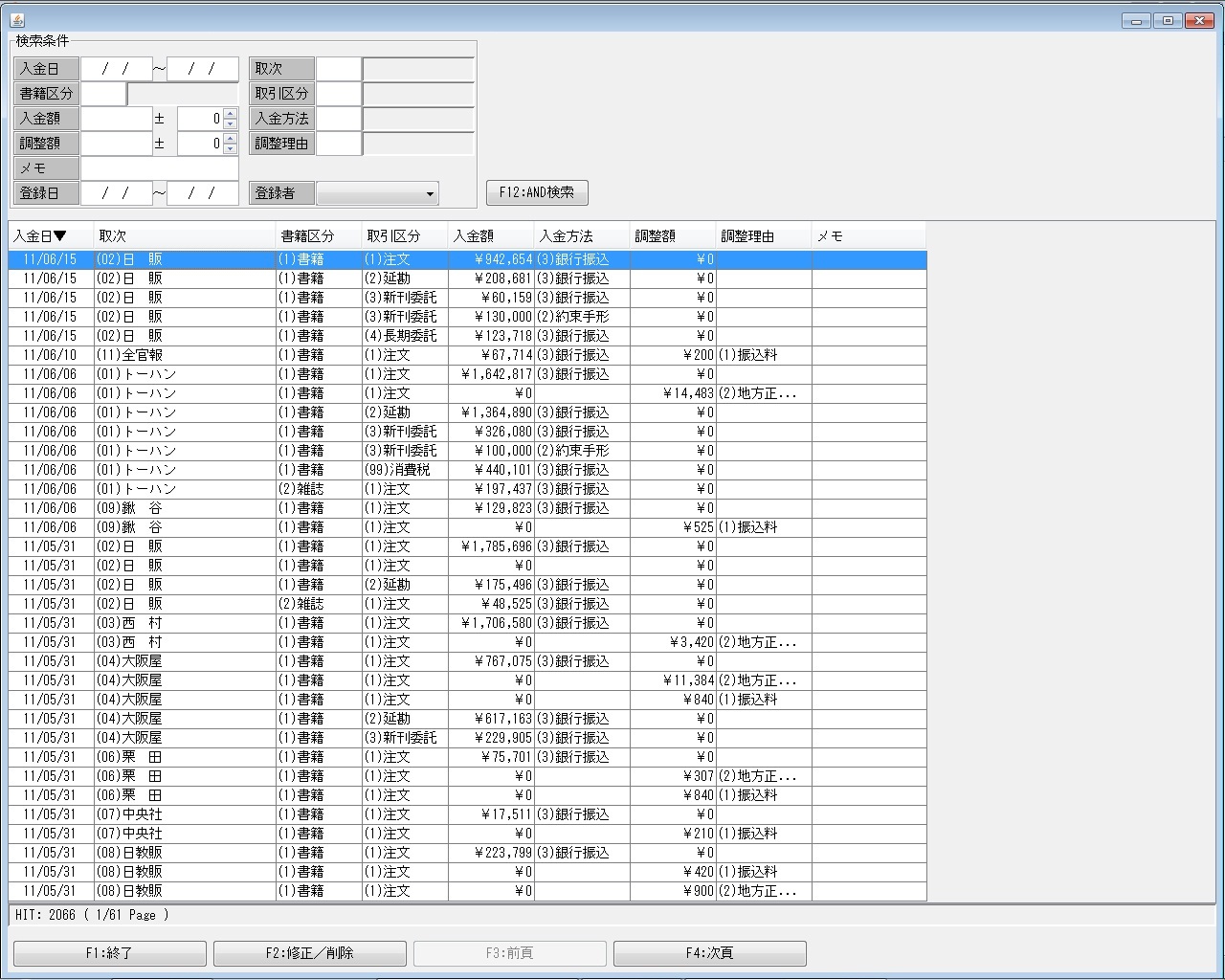Click the F2:修正／削除 edit button

pos(310,953)
